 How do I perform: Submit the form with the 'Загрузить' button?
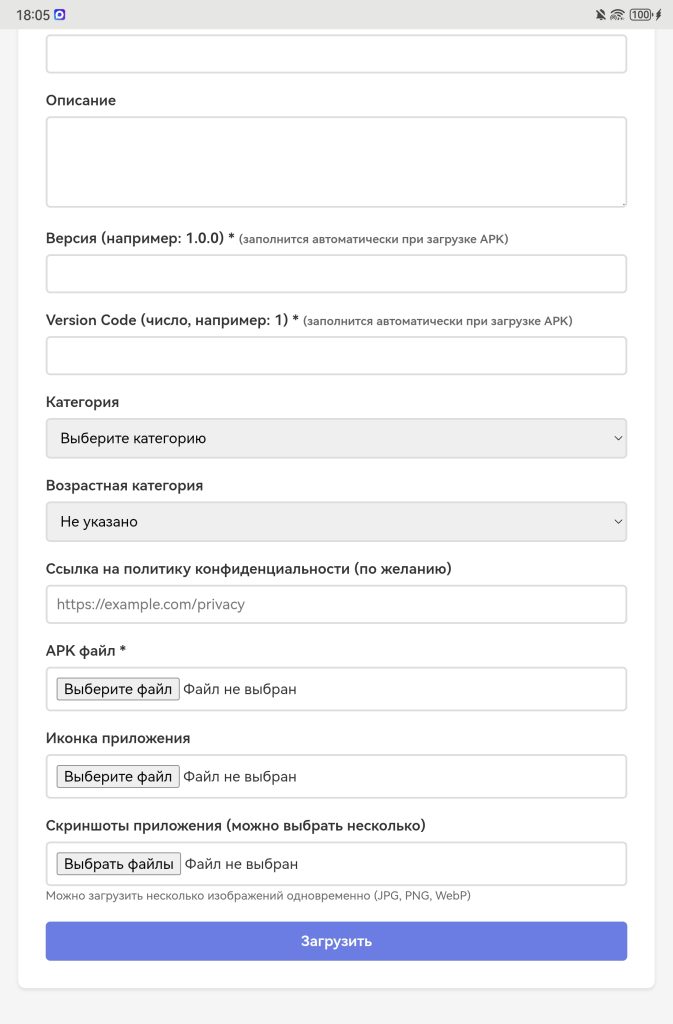point(336,941)
